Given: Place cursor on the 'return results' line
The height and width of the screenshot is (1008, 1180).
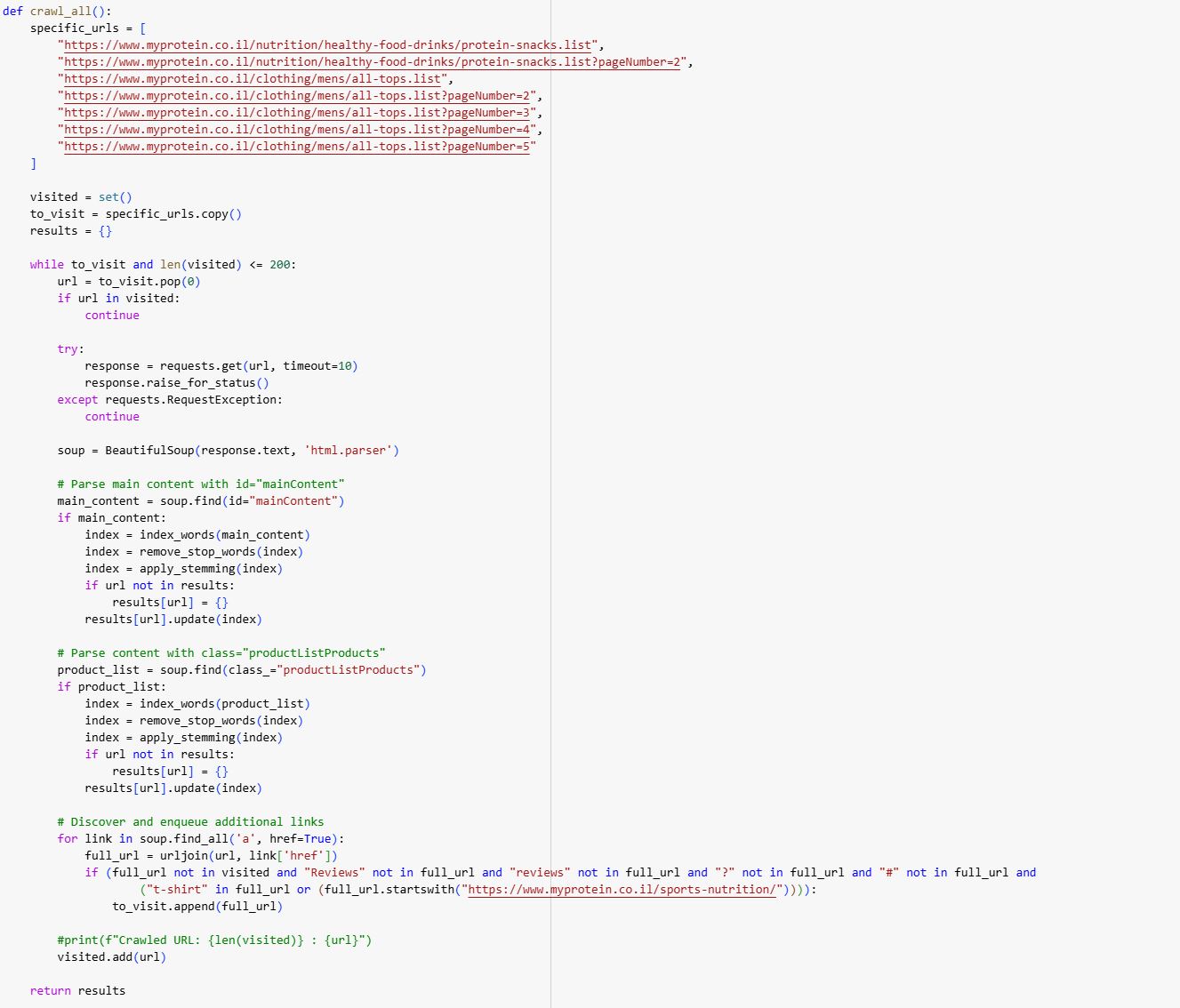Looking at the screenshot, I should [x=77, y=991].
